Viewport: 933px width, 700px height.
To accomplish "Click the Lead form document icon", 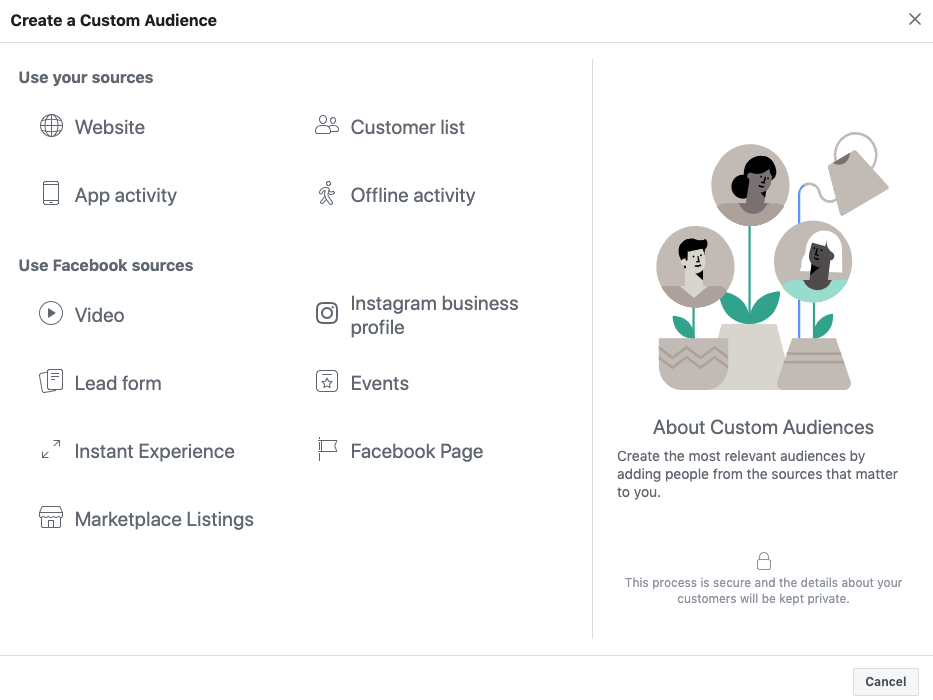I will 51,381.
